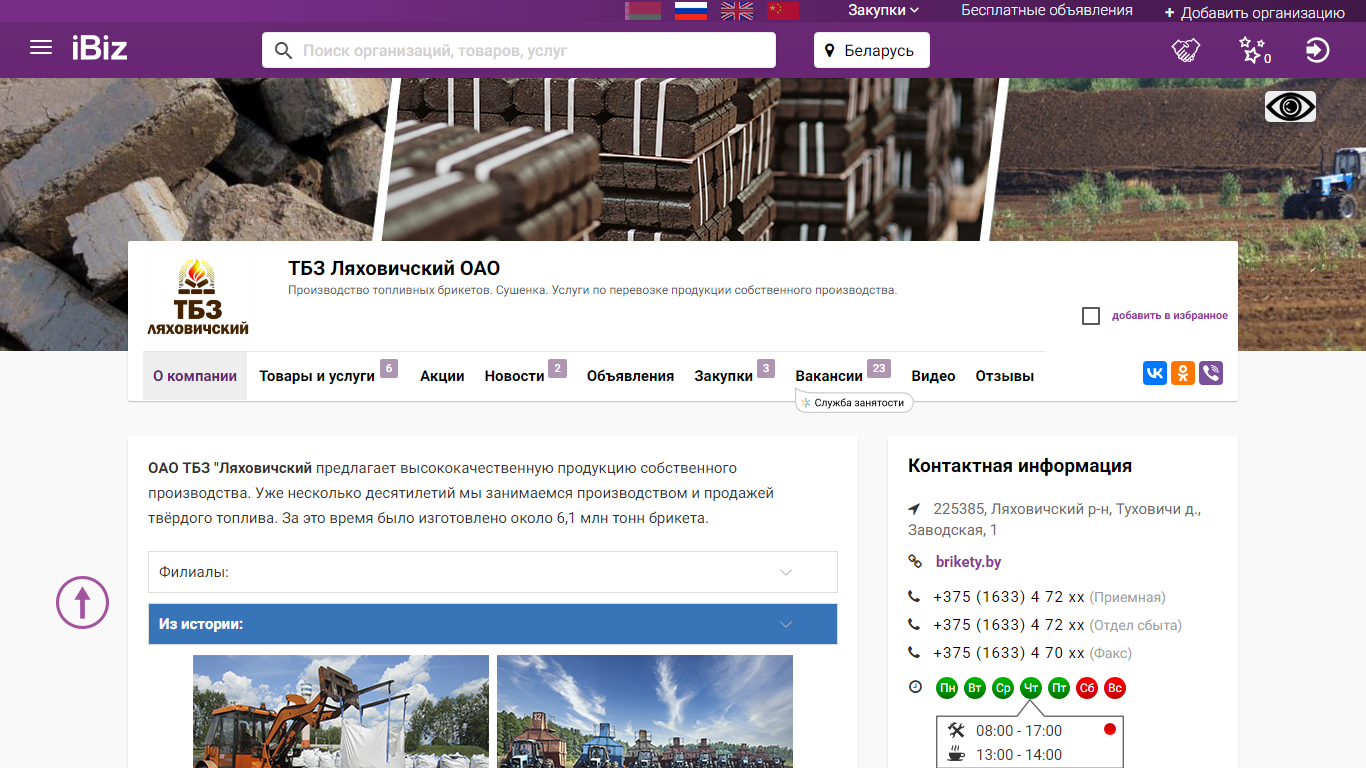Click the working hours 08:00 - 17:00
Viewport: 1366px width, 768px height.
pyautogui.click(x=1019, y=731)
